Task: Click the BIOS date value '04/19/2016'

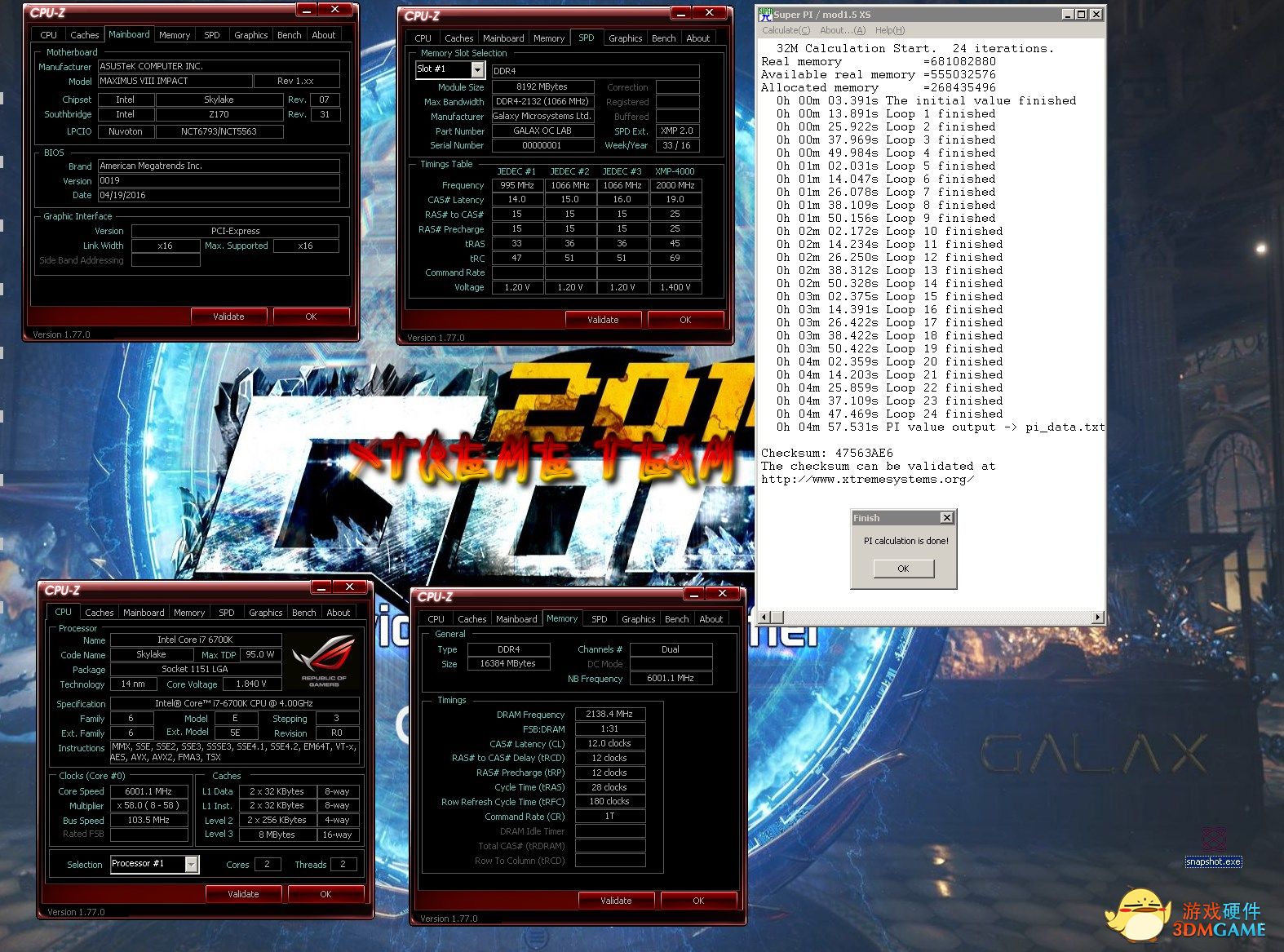Action: [219, 196]
